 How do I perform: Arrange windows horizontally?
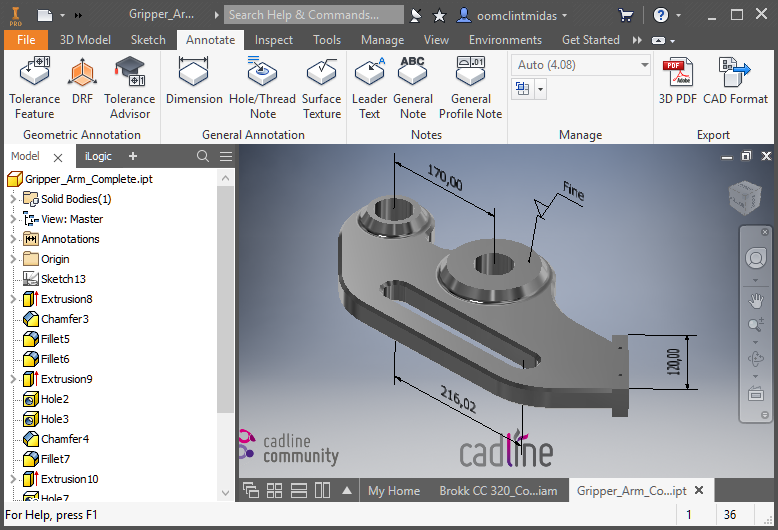299,491
